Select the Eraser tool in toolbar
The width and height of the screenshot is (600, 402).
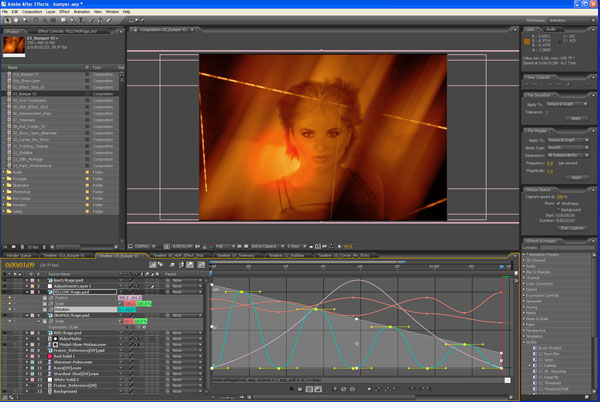pos(109,20)
